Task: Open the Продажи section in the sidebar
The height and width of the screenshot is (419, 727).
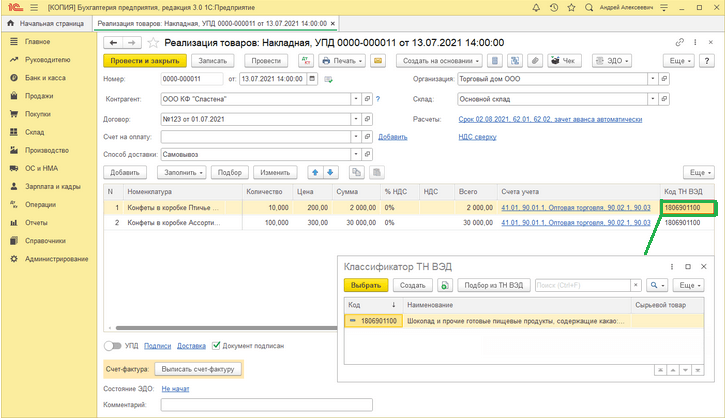Action: pyautogui.click(x=39, y=96)
